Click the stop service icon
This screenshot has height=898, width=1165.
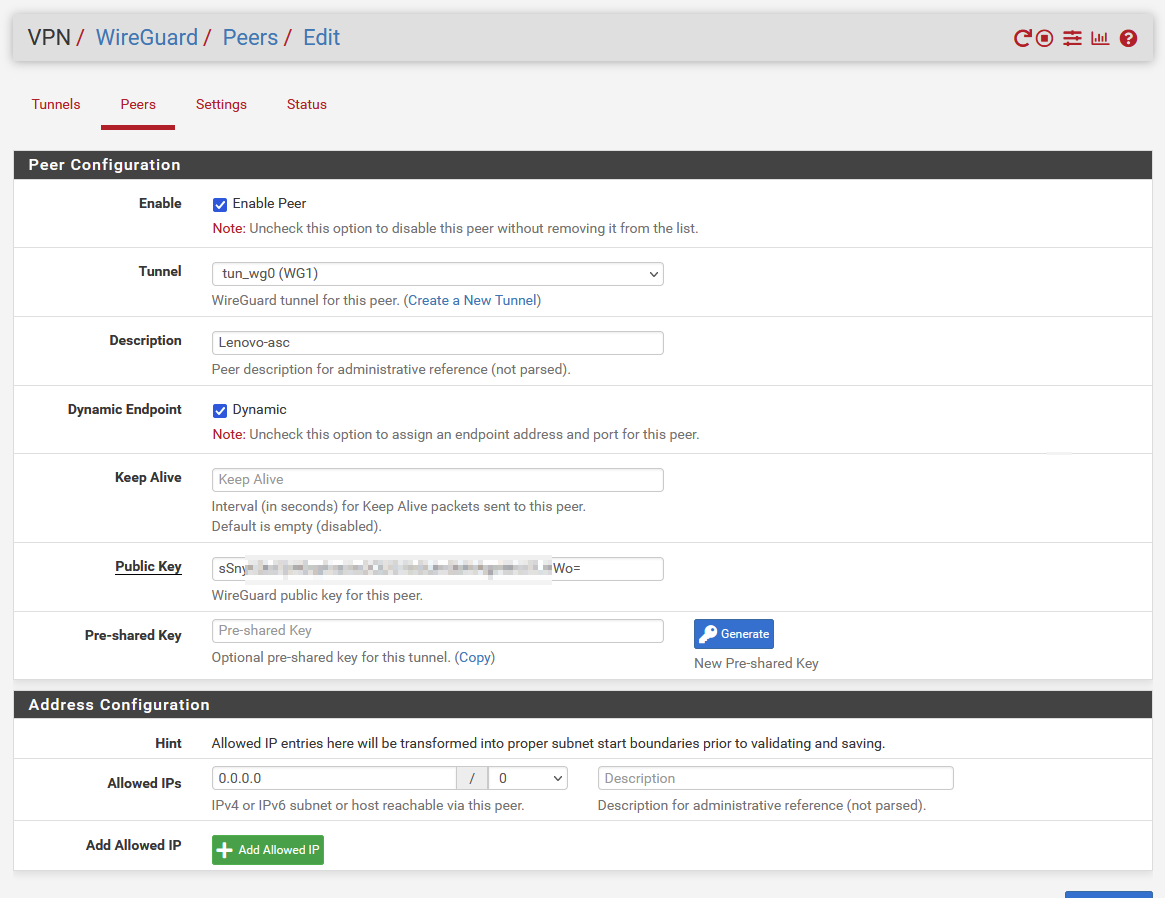pyautogui.click(x=1045, y=39)
